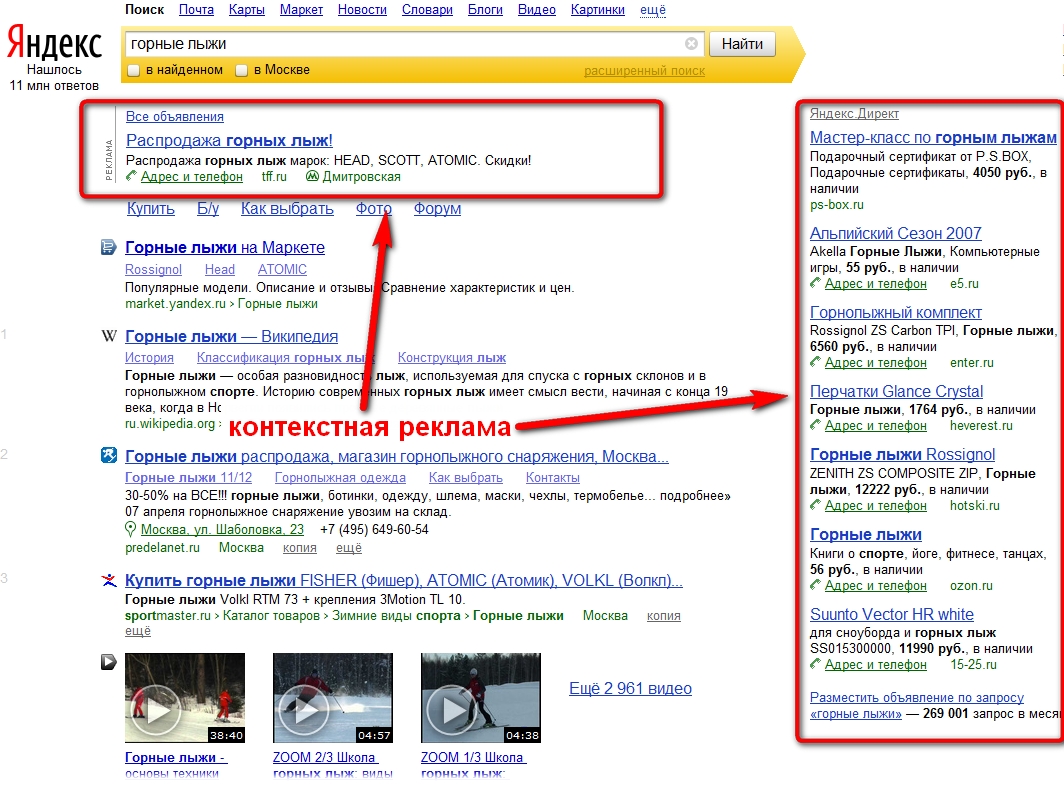
Task: Open 'Перчатки Glance Crystal' ad
Action: pos(896,391)
